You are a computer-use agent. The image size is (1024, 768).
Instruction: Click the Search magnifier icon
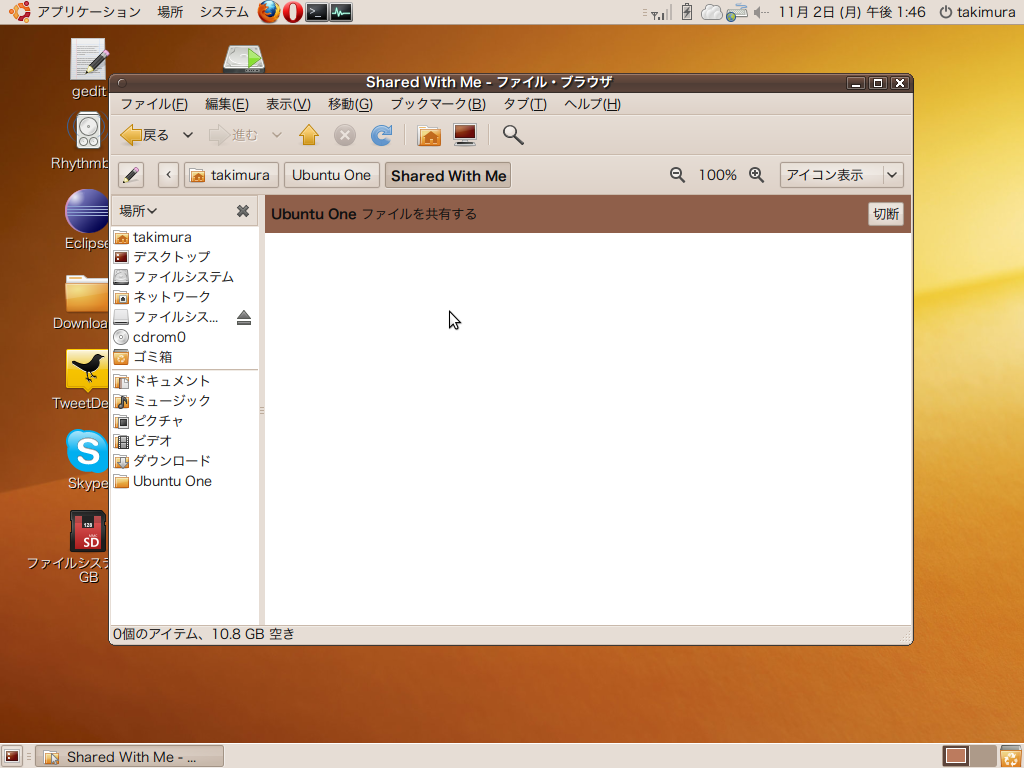pos(513,135)
